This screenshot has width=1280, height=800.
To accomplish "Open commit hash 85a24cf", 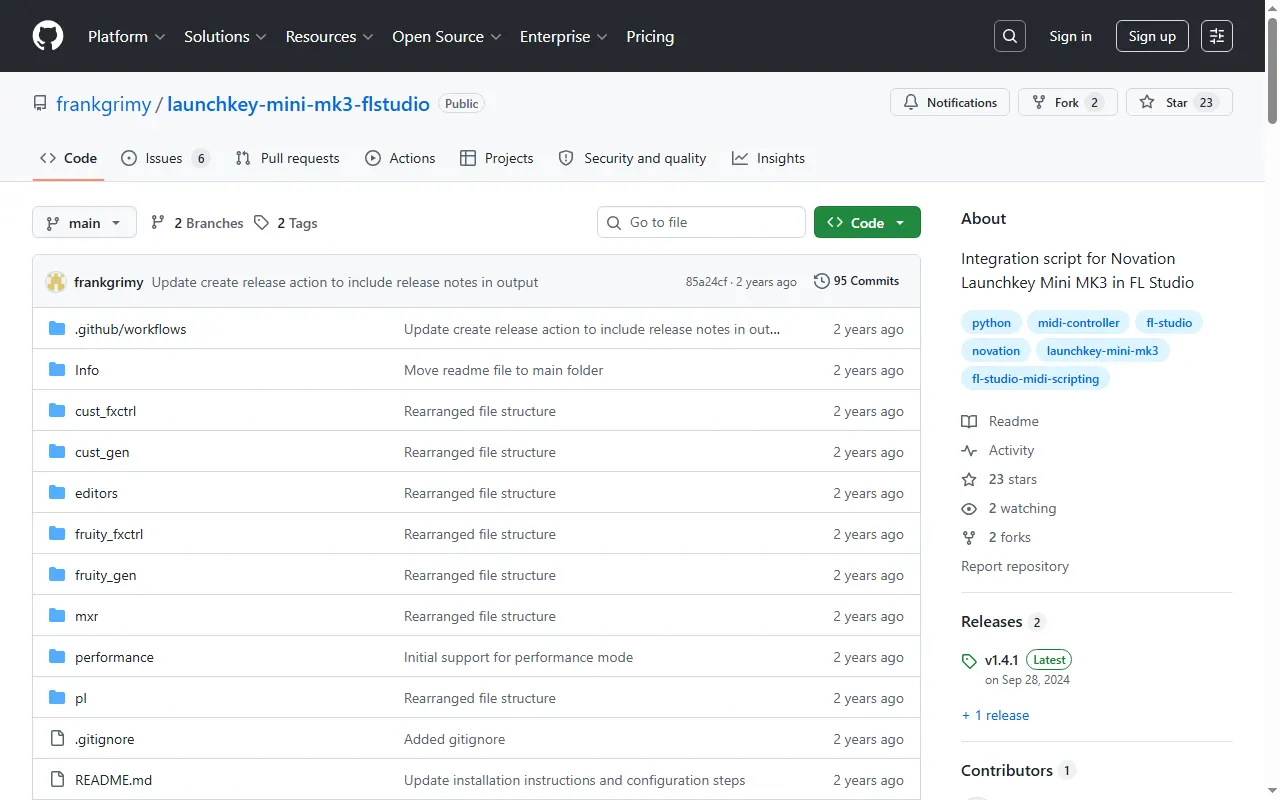I will [706, 282].
